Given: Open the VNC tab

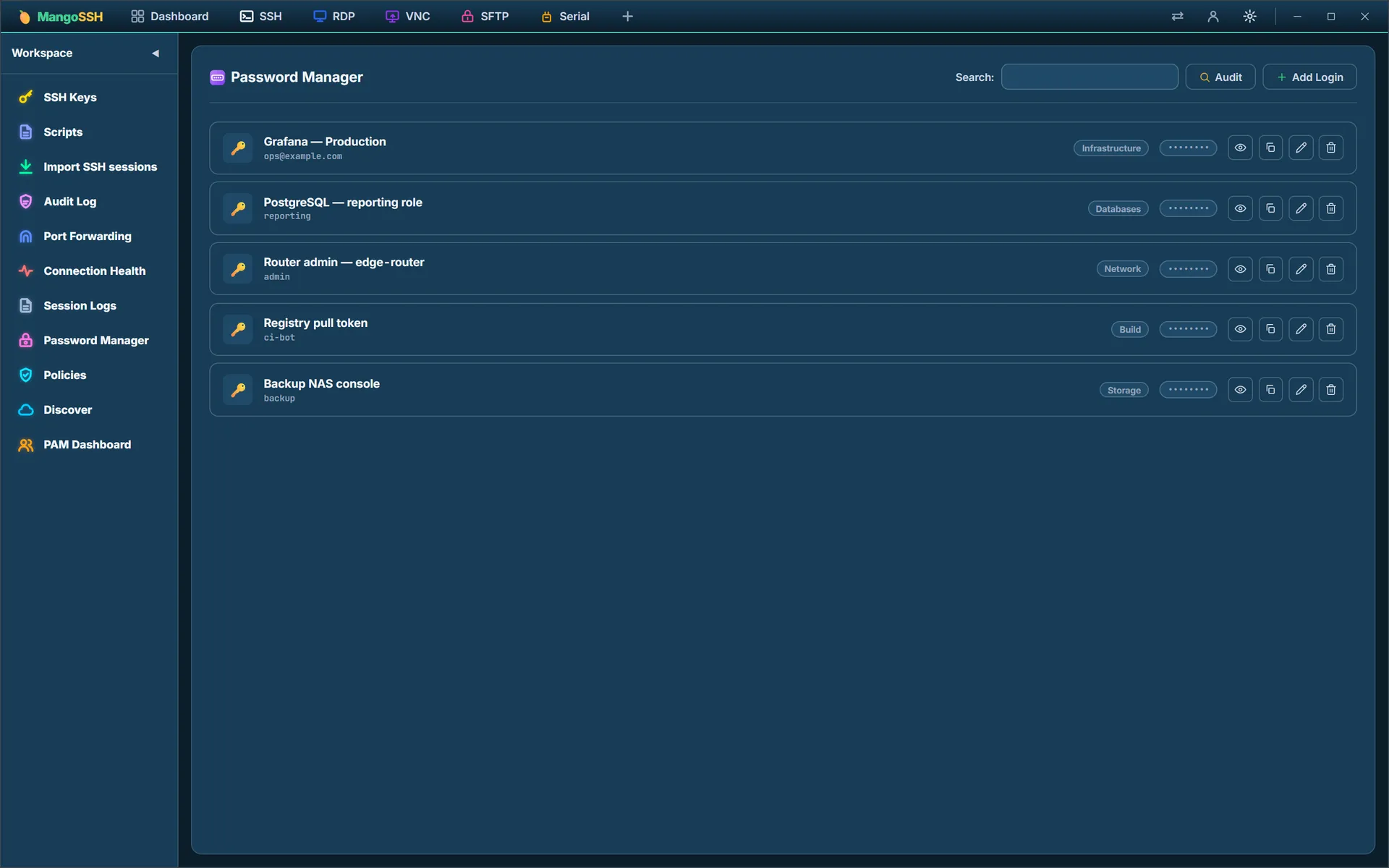Looking at the screenshot, I should pos(408,16).
